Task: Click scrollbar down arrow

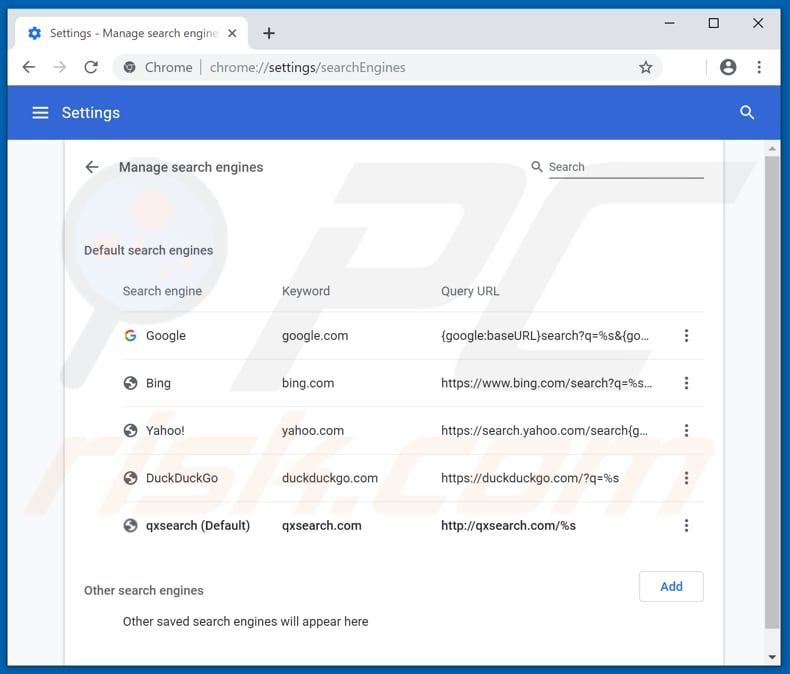Action: pos(772,657)
